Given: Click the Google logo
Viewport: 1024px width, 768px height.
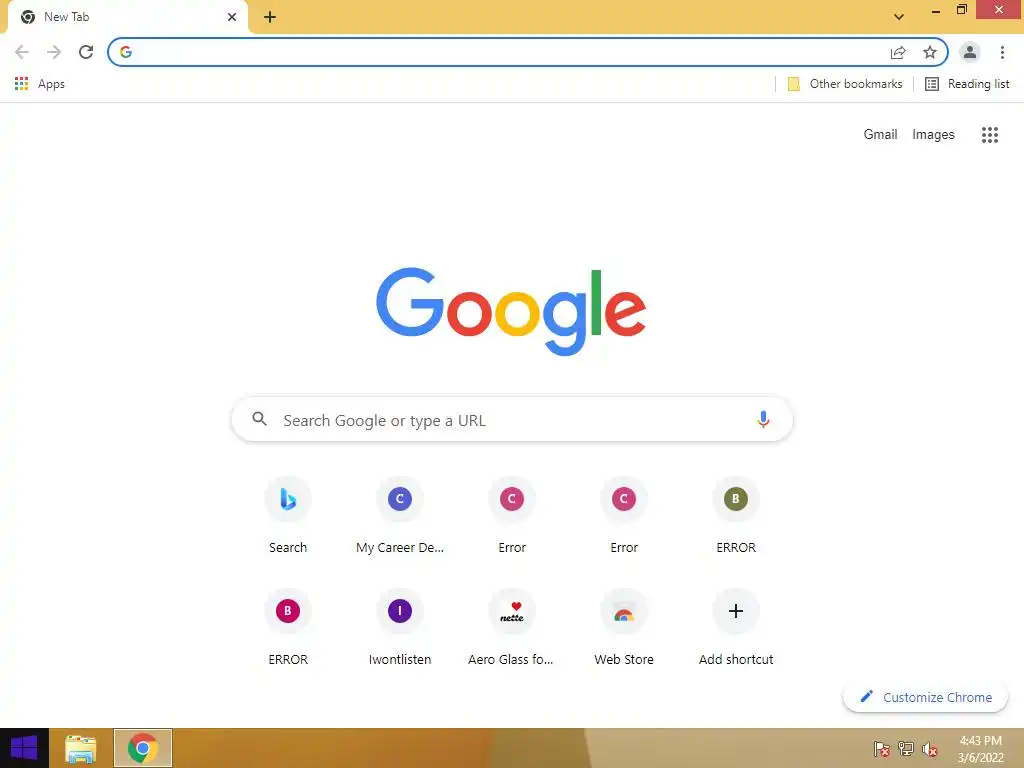Looking at the screenshot, I should 511,312.
